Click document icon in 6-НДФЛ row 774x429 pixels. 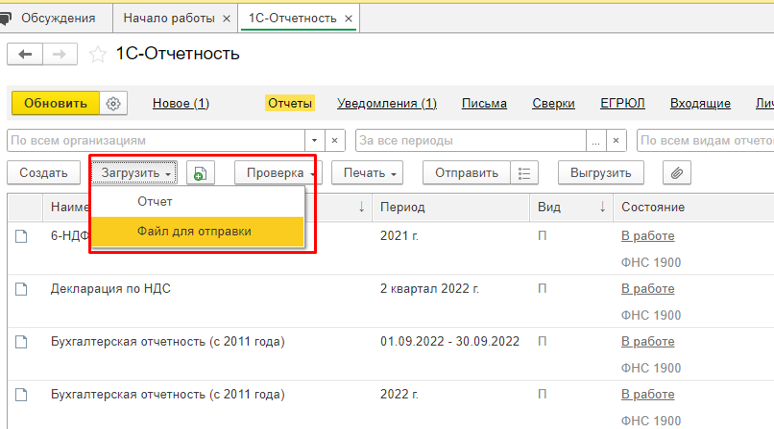point(21,236)
